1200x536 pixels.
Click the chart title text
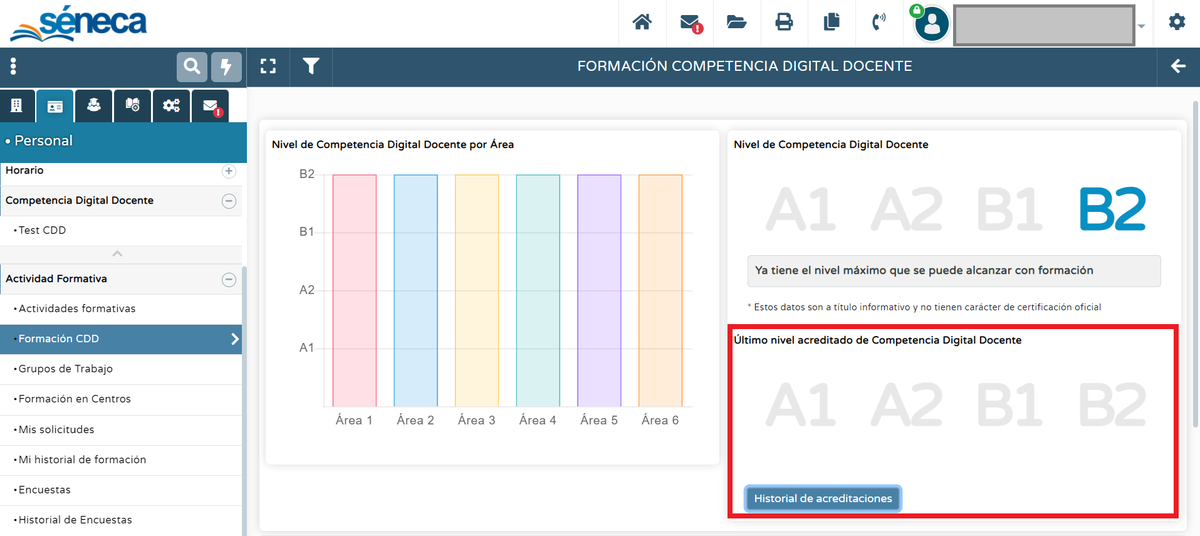(393, 145)
